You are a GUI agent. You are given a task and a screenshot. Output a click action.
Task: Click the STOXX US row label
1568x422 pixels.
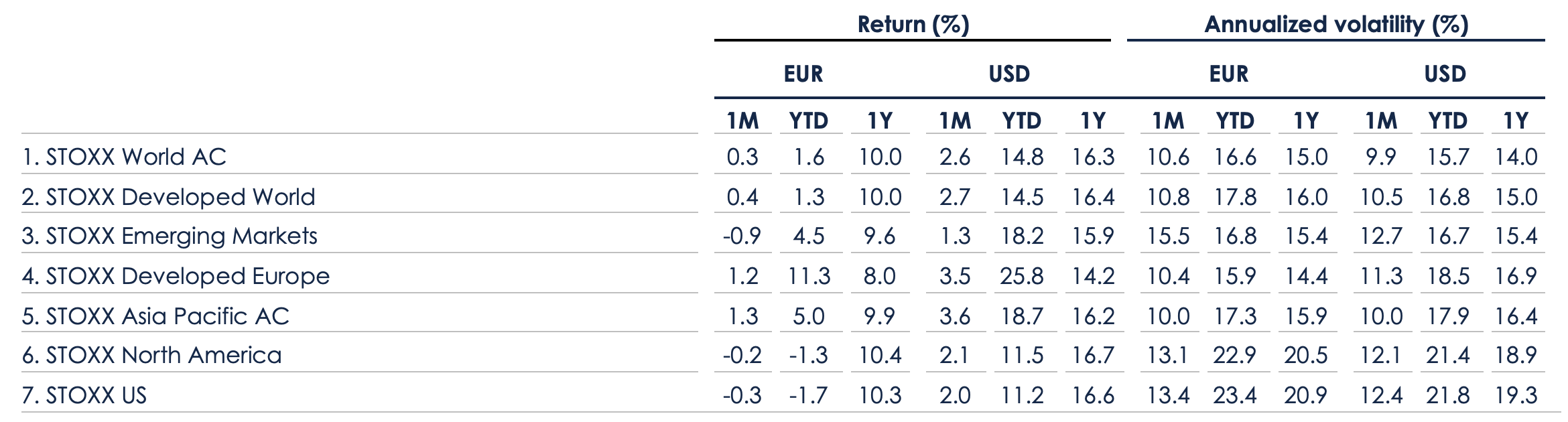pyautogui.click(x=84, y=395)
